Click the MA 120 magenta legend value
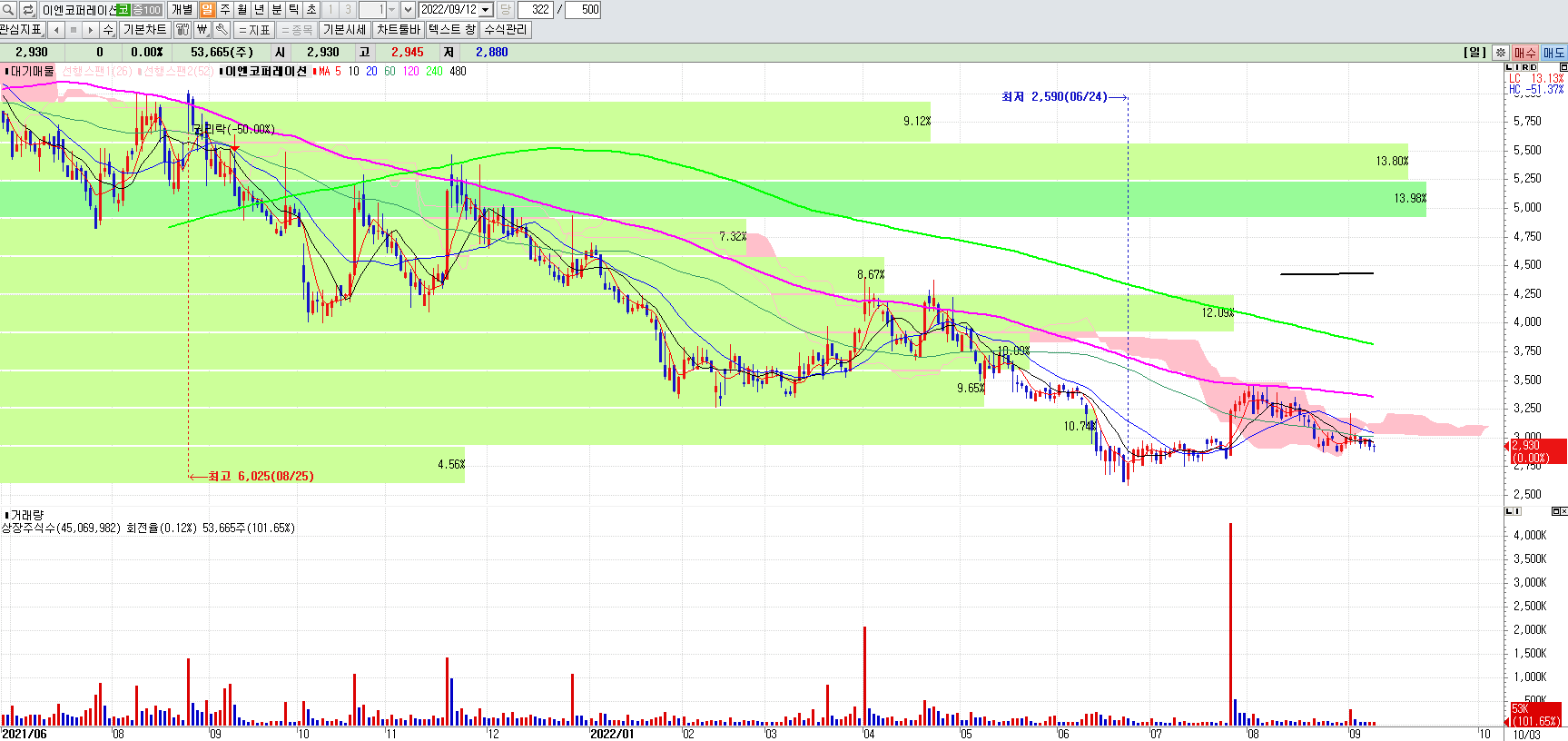The image size is (1568, 741). (x=411, y=71)
